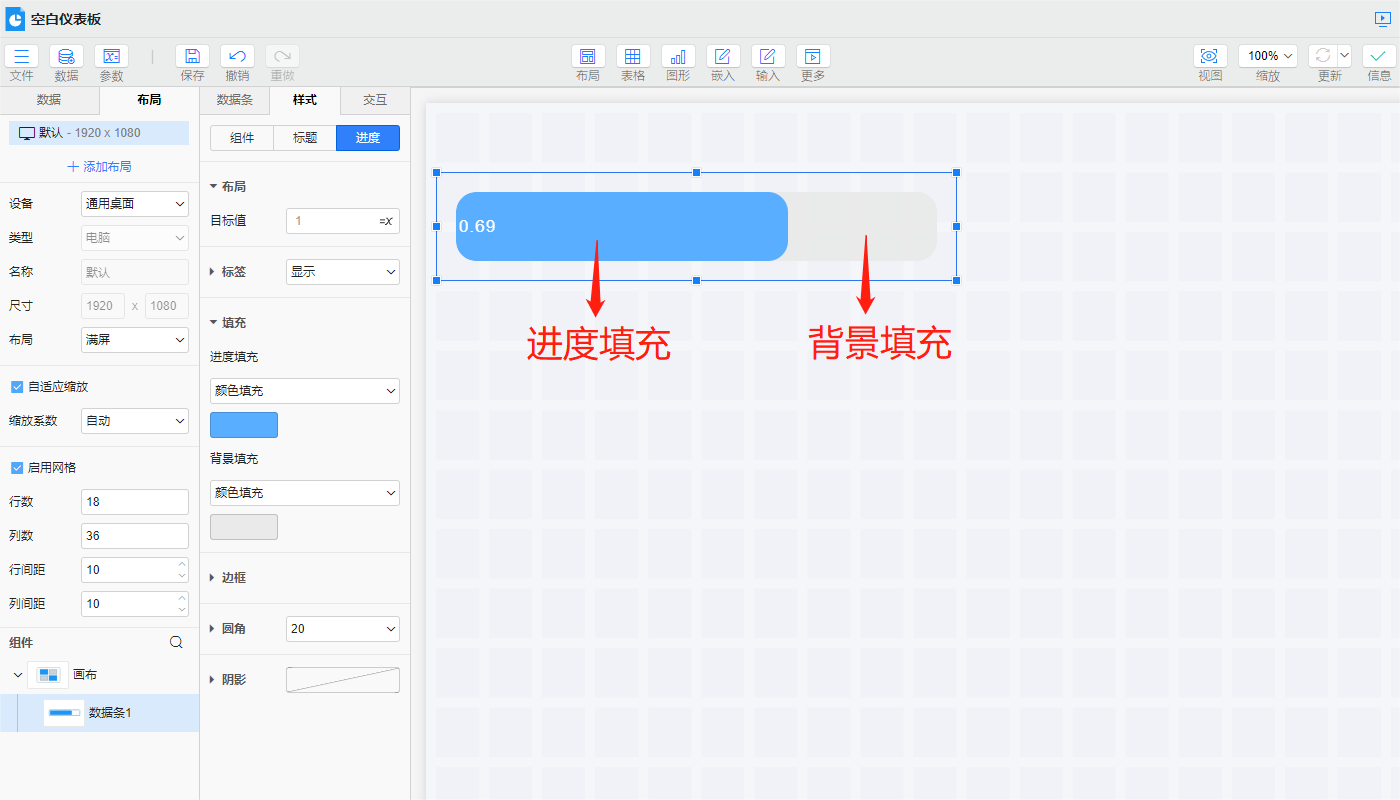Click the 参数 (Parameter) icon
Screen dimensions: 1400x800
[x=111, y=57]
